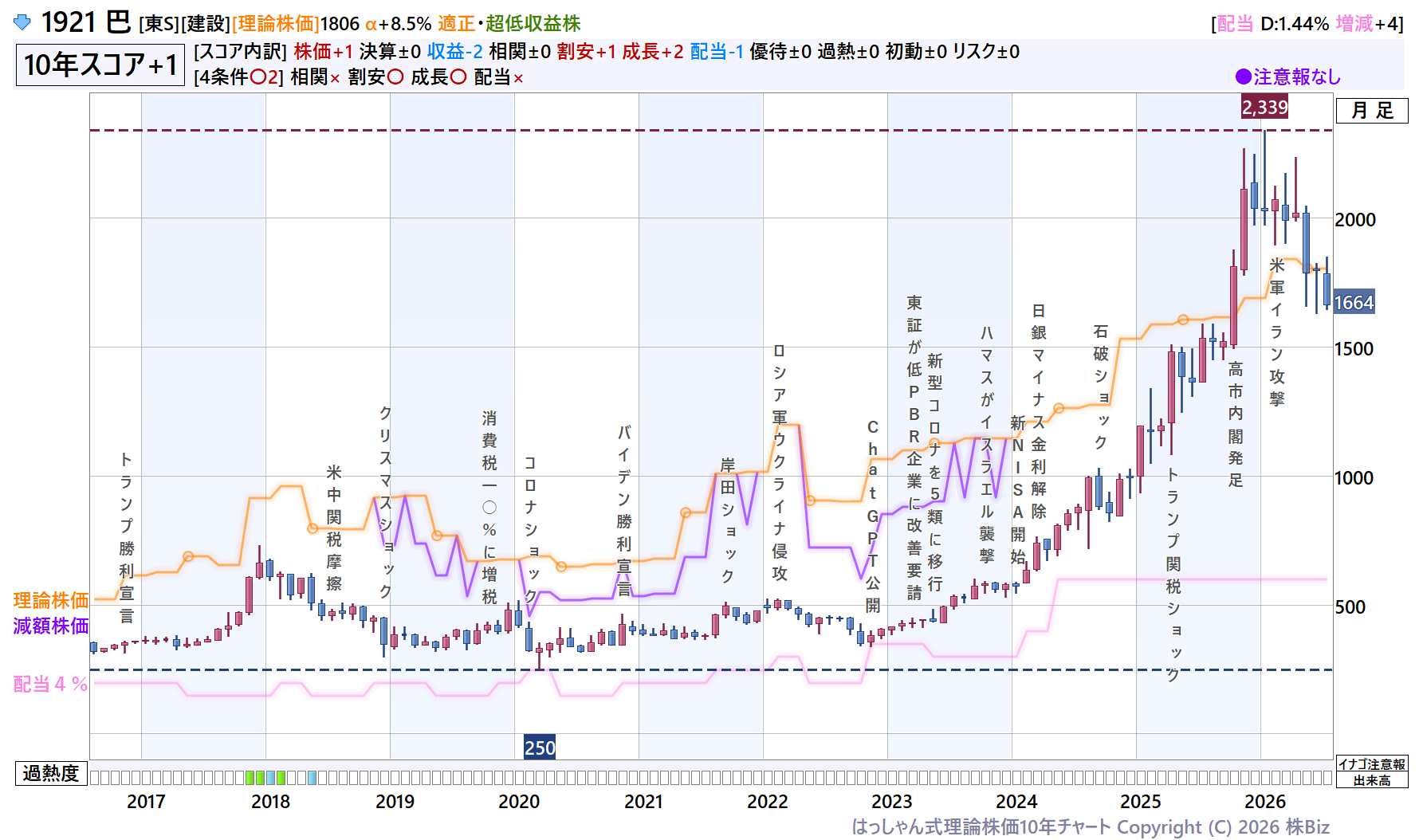1419x840 pixels.
Task: Click the 日銀マイナス金利解除 event label
Action: 1039,411
